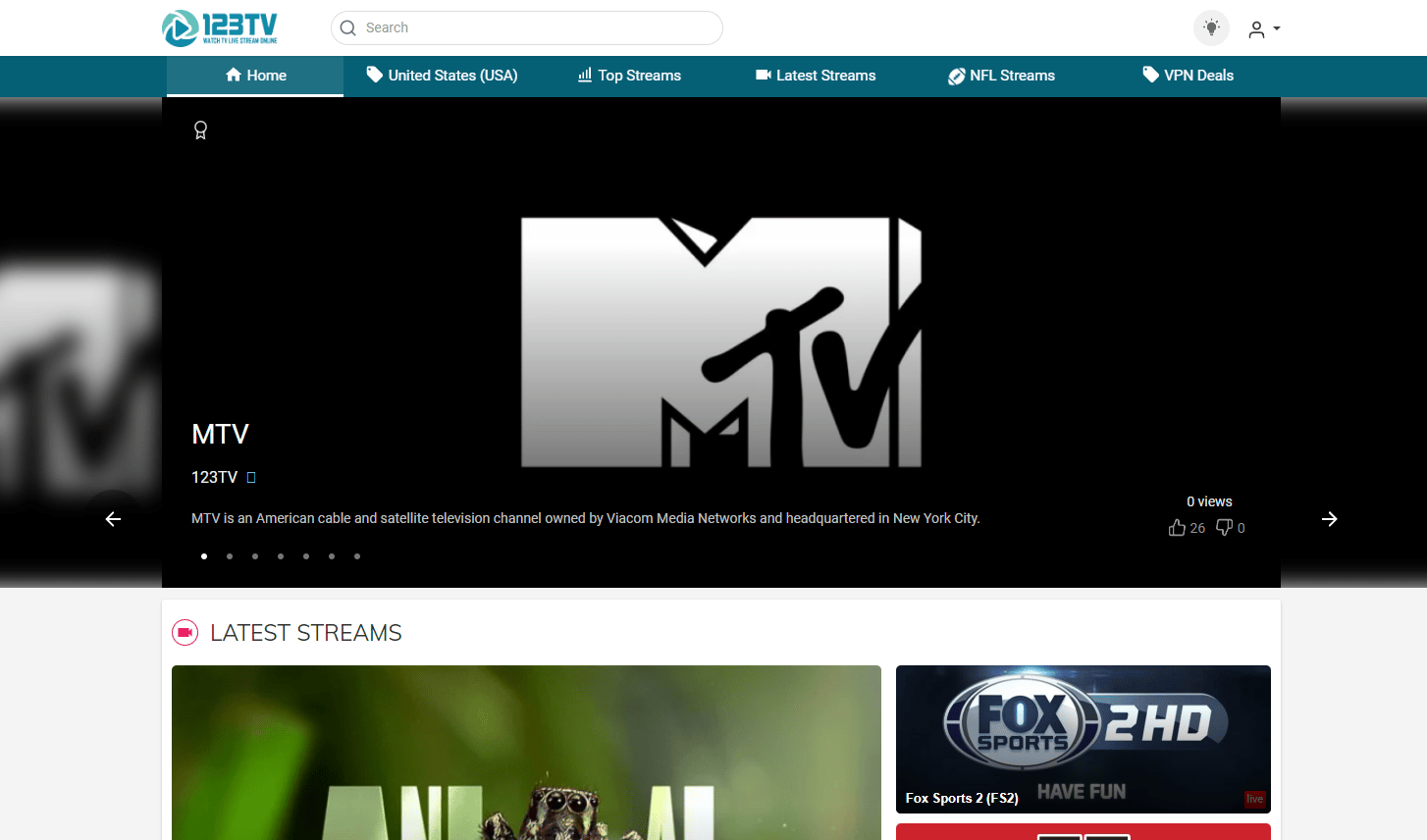Click the '0 views' counter
This screenshot has width=1427, height=840.
[1209, 501]
